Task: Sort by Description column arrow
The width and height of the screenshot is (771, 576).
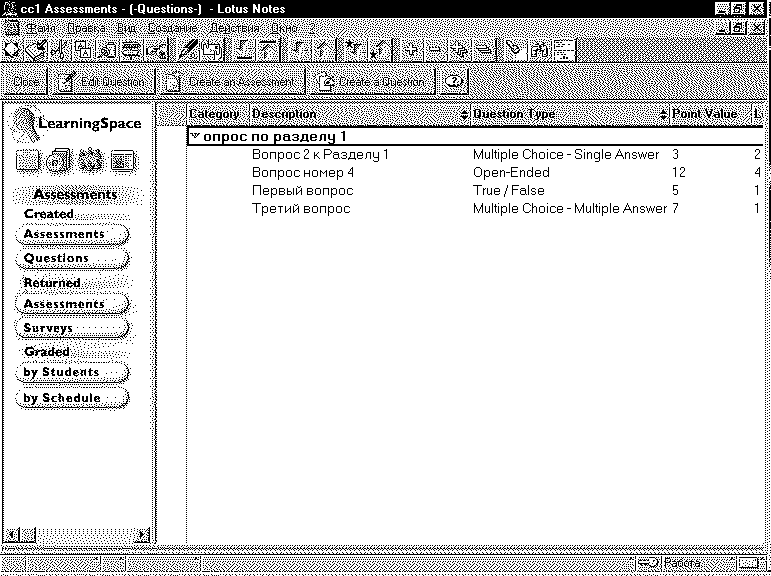Action: pyautogui.click(x=465, y=115)
